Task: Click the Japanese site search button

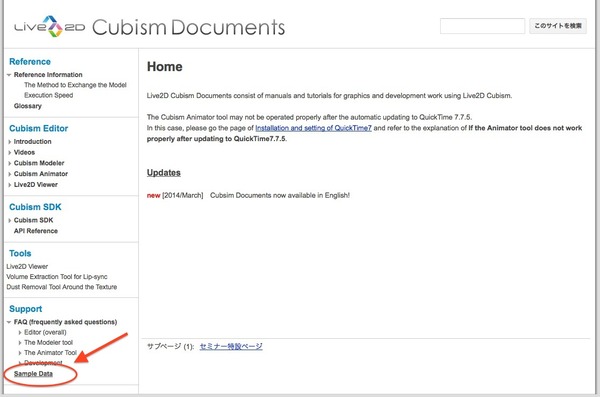Action: pyautogui.click(x=558, y=26)
